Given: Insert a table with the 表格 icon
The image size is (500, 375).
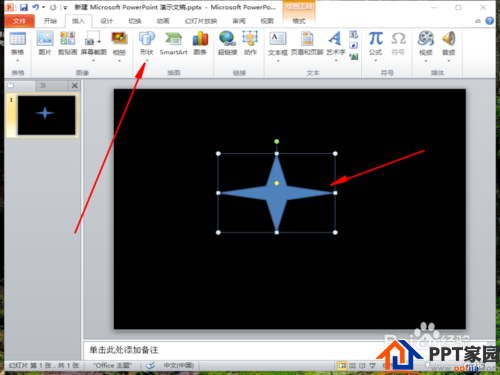Looking at the screenshot, I should pos(17,39).
